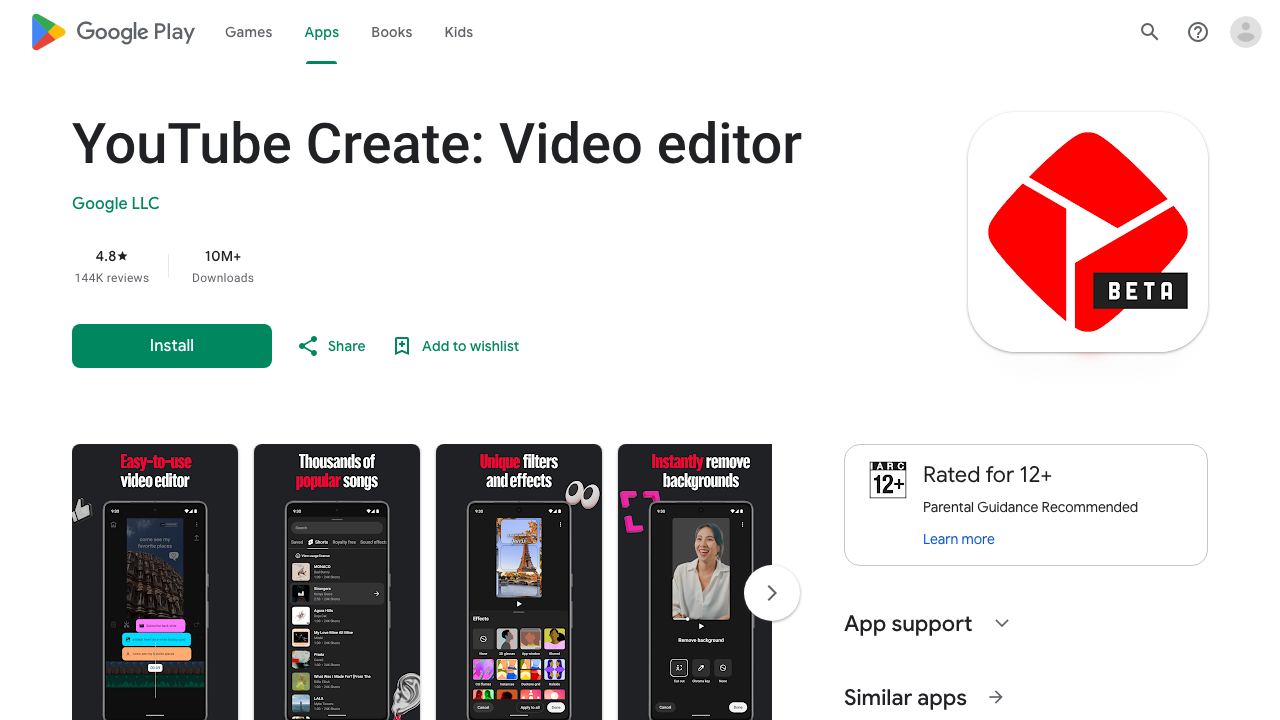Advance screenshots with the next arrow
The image size is (1280, 720).
click(x=772, y=593)
